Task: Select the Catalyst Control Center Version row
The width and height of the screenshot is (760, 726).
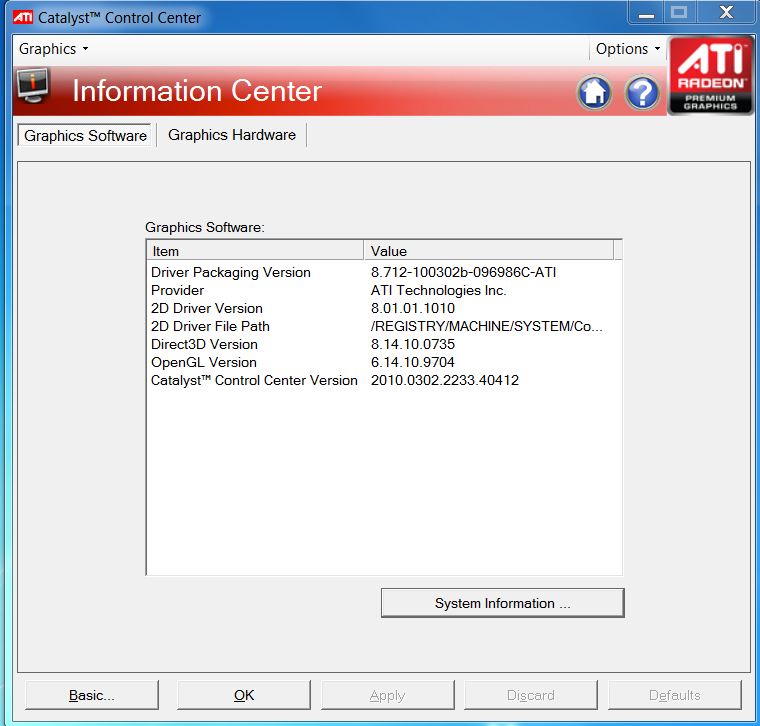Action: (384, 380)
